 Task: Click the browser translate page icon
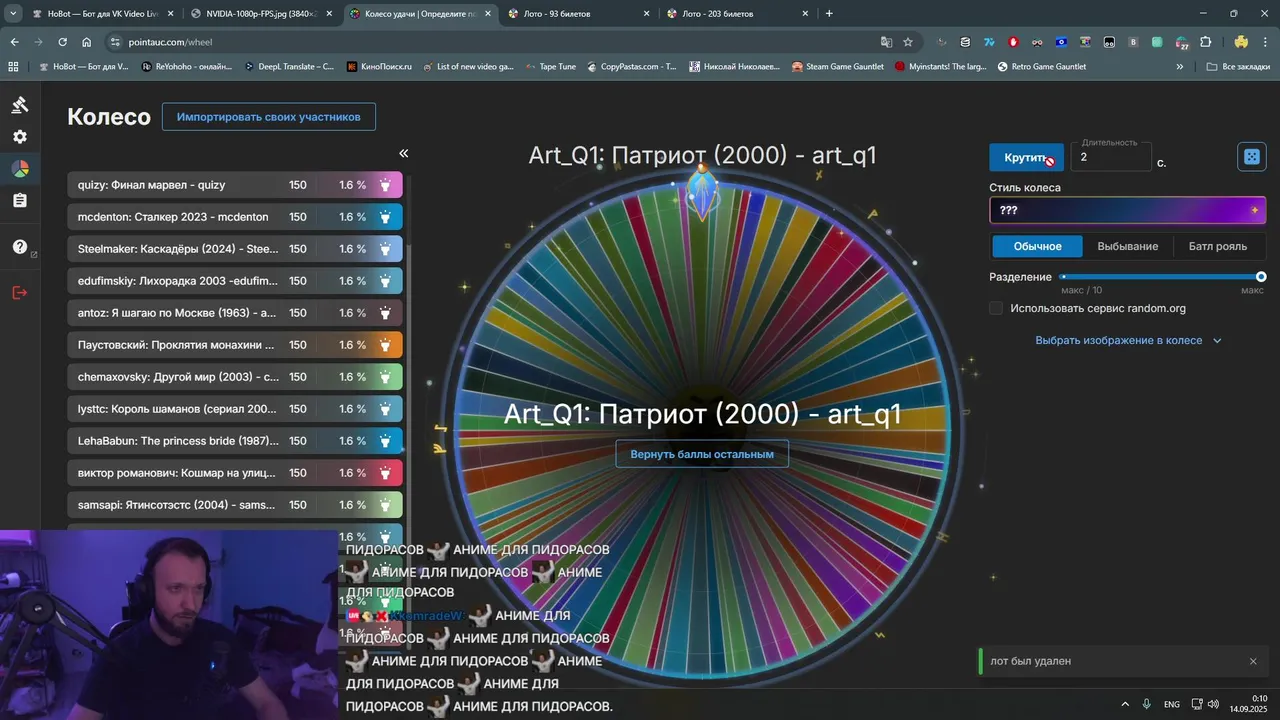pyautogui.click(x=886, y=42)
